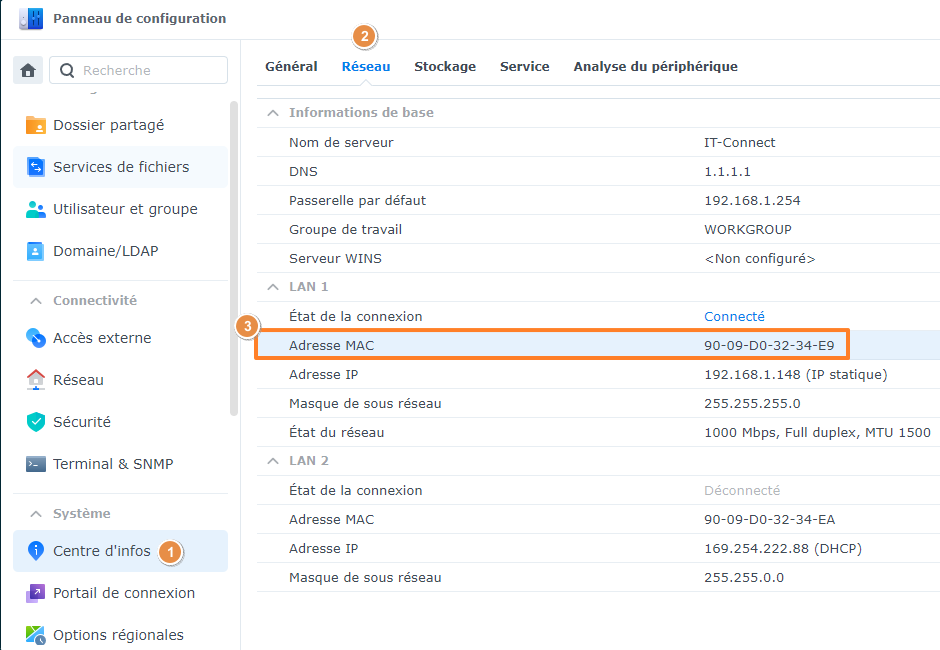The width and height of the screenshot is (940, 650).
Task: Click the Recherche search field
Action: click(x=138, y=70)
